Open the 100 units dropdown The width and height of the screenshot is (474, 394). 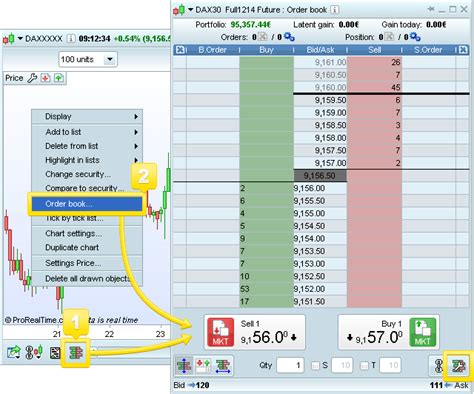coord(88,60)
